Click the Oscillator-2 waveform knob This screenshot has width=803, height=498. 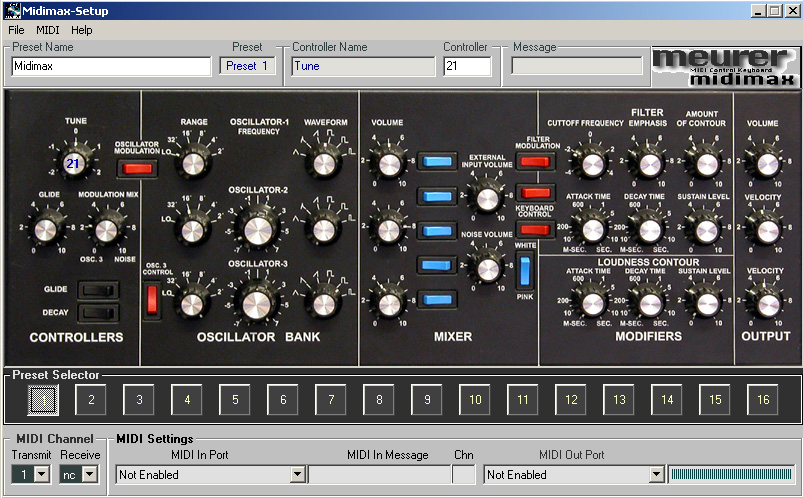(x=323, y=230)
